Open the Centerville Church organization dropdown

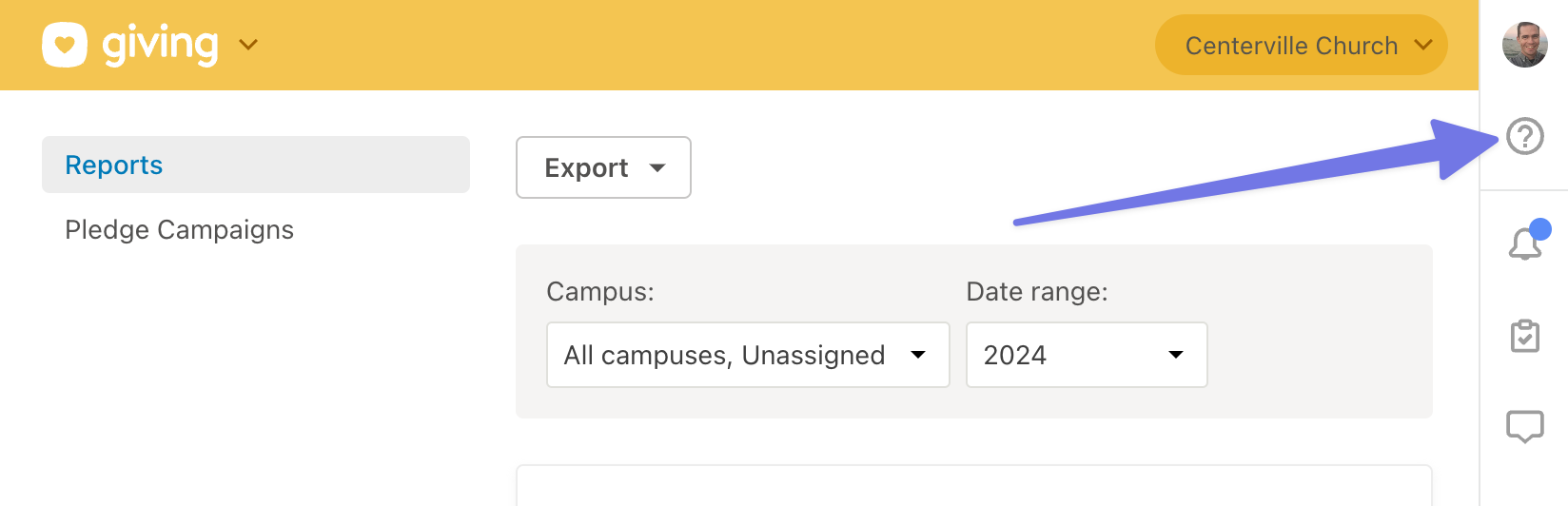1301,45
